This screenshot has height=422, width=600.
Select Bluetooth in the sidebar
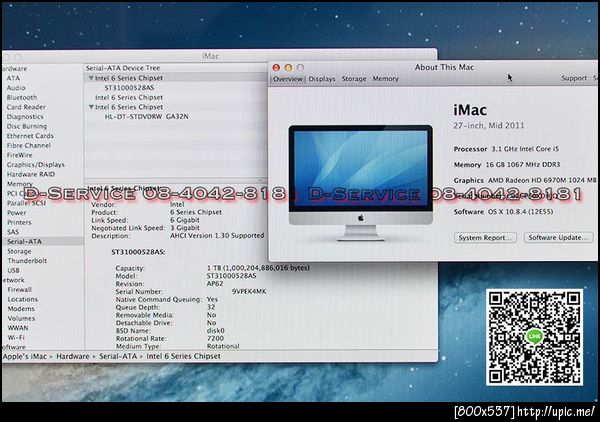(22, 98)
